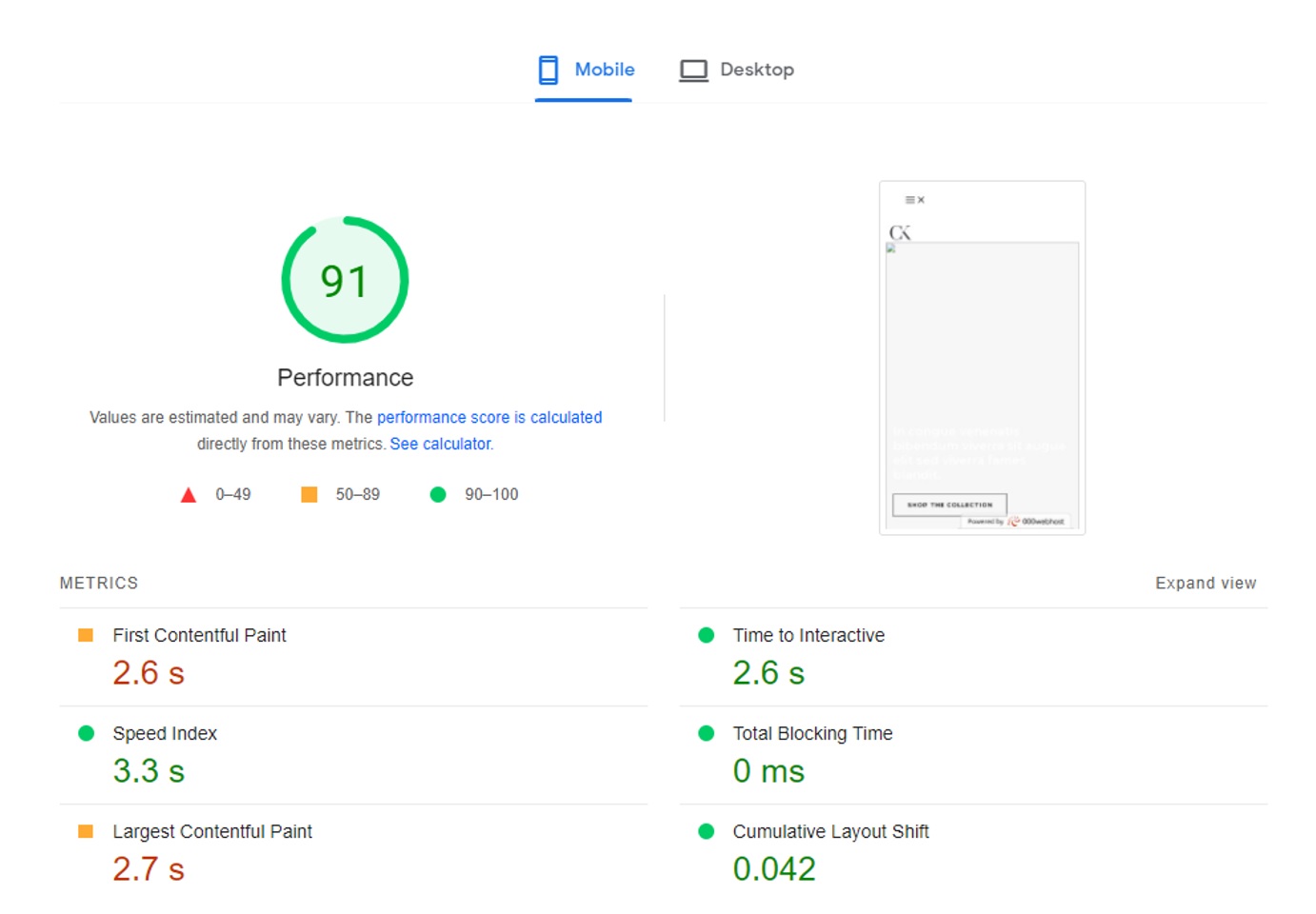Click the 0–49 legend range text
The image size is (1316, 914).
233,494
